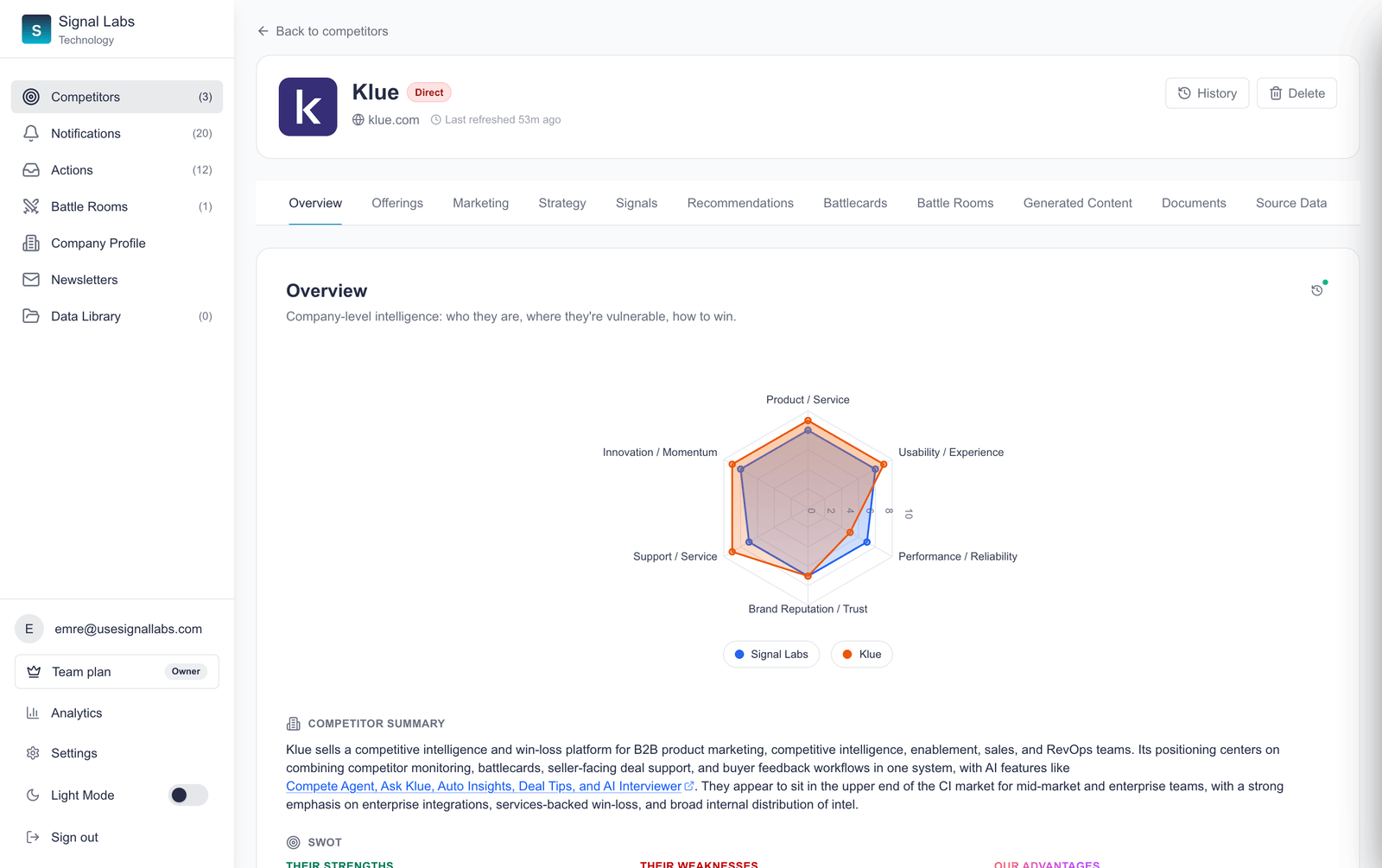Click emre@usesignallabs.com account email
This screenshot has width=1382, height=868.
click(129, 629)
